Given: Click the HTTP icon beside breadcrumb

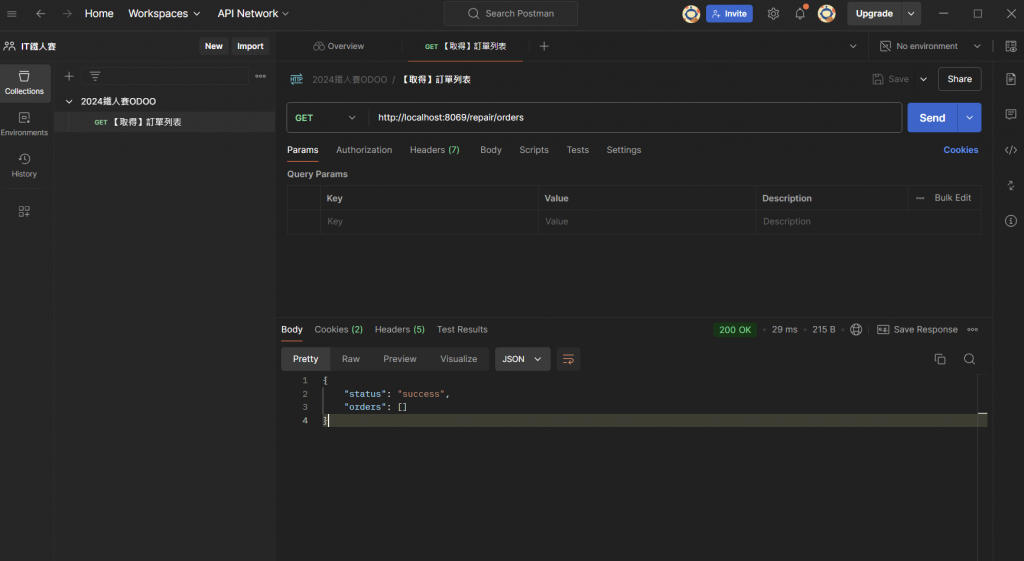Looking at the screenshot, I should coord(296,80).
